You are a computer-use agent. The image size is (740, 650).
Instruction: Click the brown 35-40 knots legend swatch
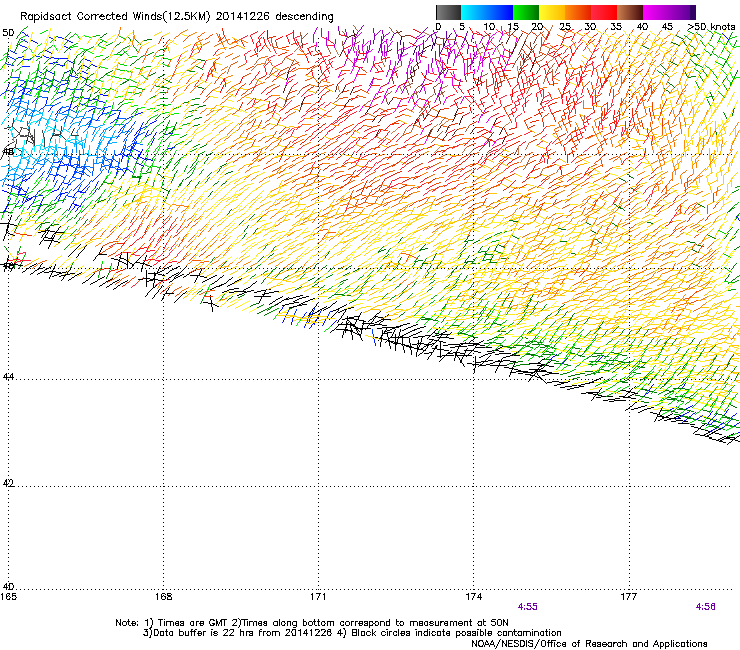(630, 12)
